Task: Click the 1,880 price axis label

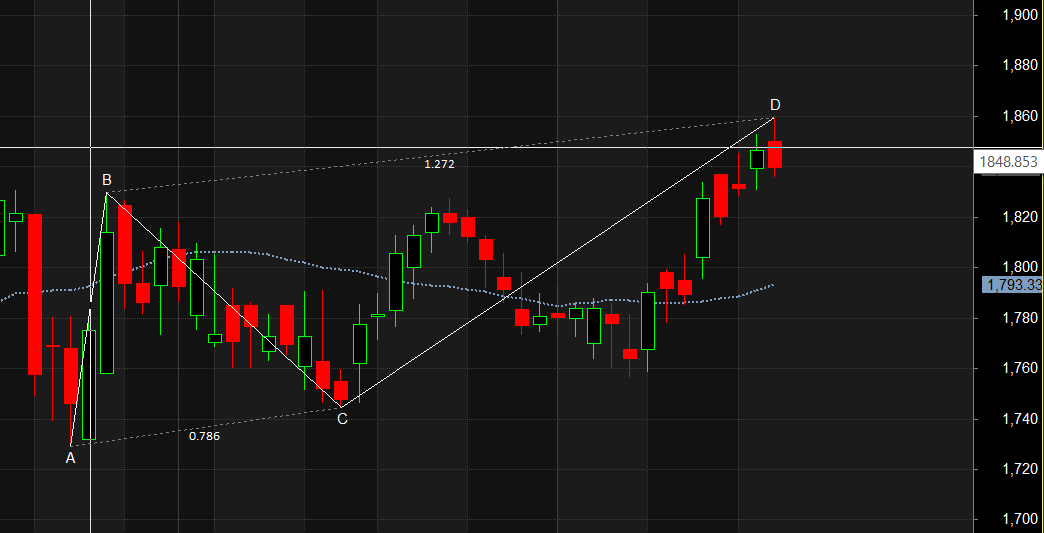Action: (x=1019, y=66)
